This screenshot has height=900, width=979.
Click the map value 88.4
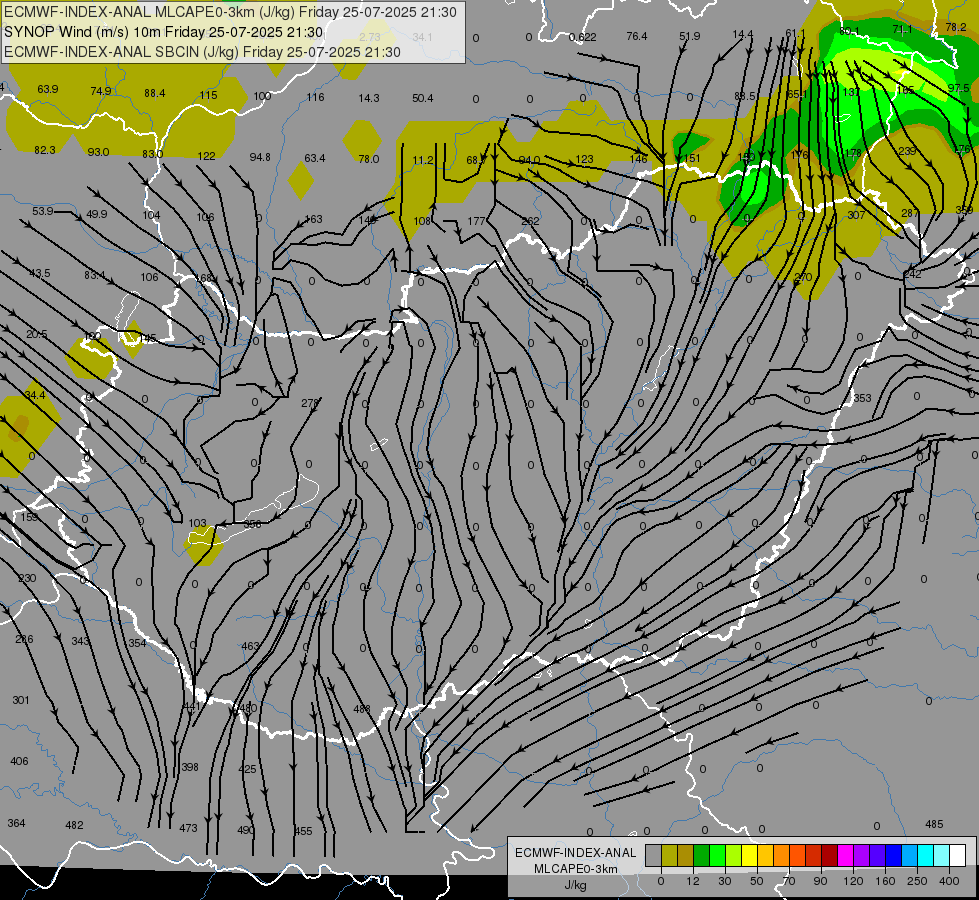[x=155, y=93]
